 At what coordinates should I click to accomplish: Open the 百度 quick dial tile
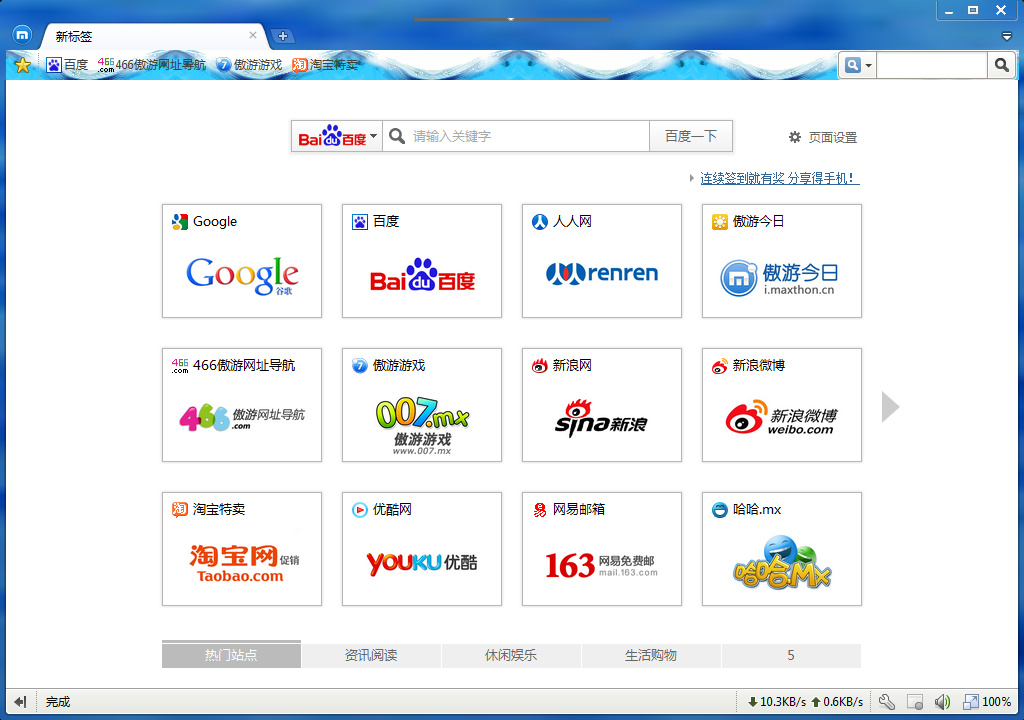tap(422, 261)
